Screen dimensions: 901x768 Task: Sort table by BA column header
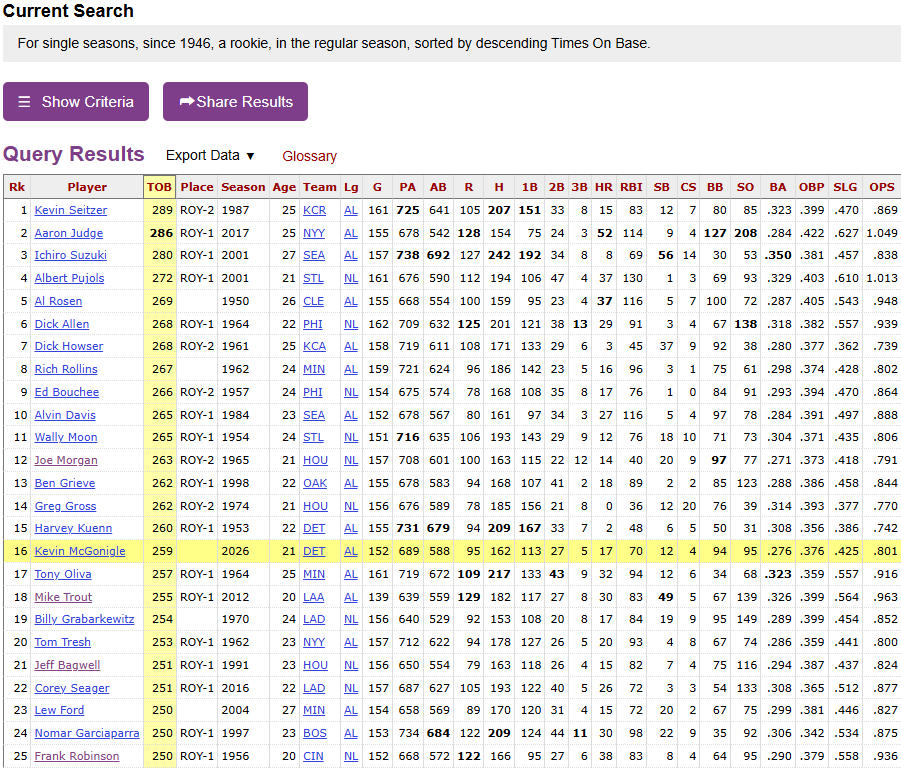[777, 187]
